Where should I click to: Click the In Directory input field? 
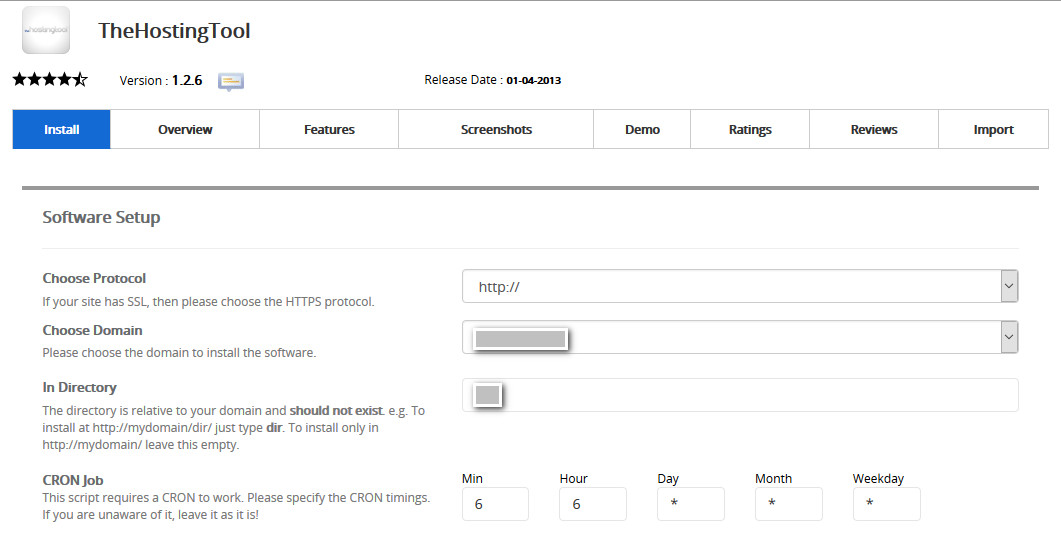[740, 395]
